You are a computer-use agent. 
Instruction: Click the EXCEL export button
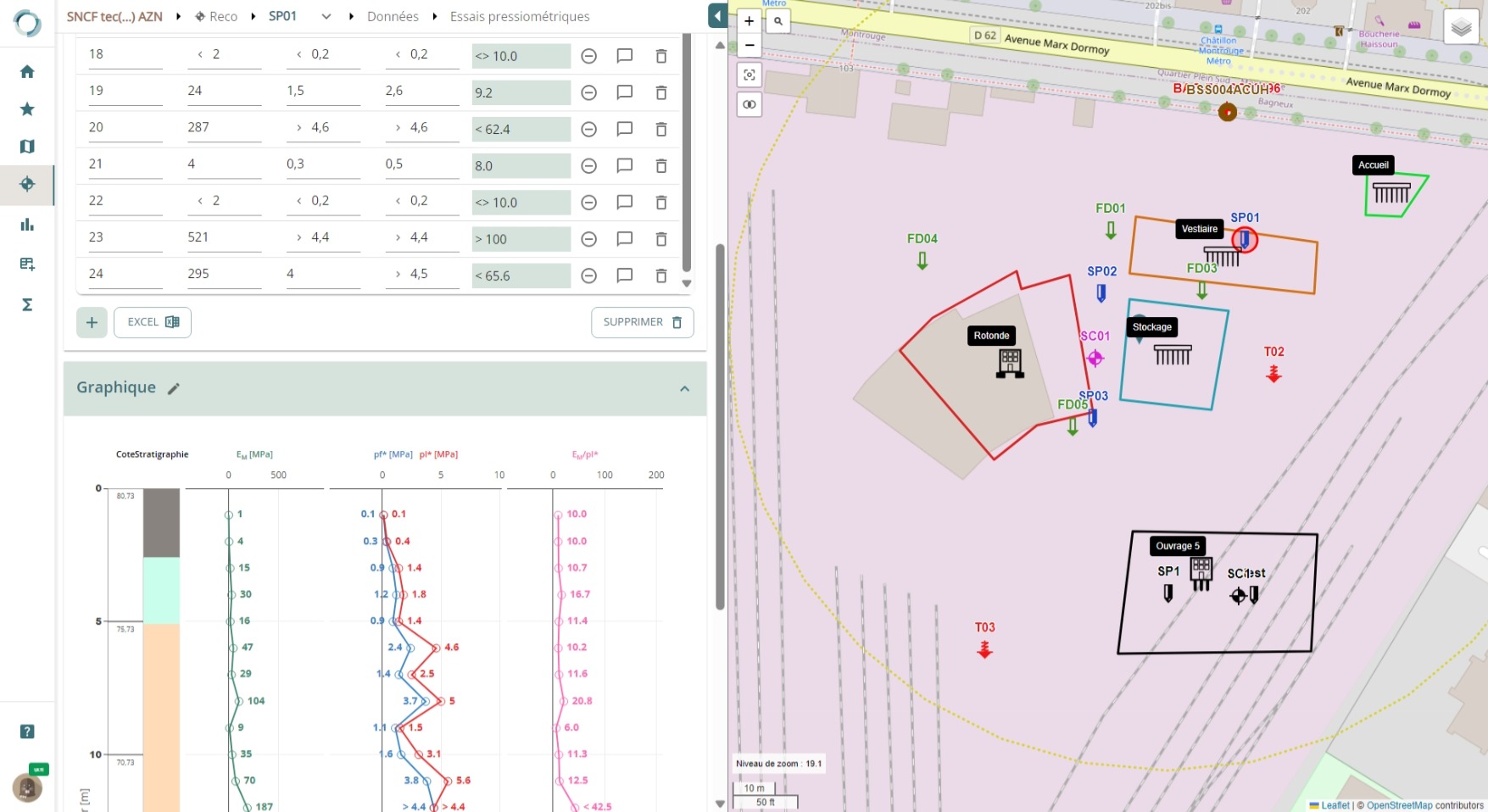pos(153,322)
